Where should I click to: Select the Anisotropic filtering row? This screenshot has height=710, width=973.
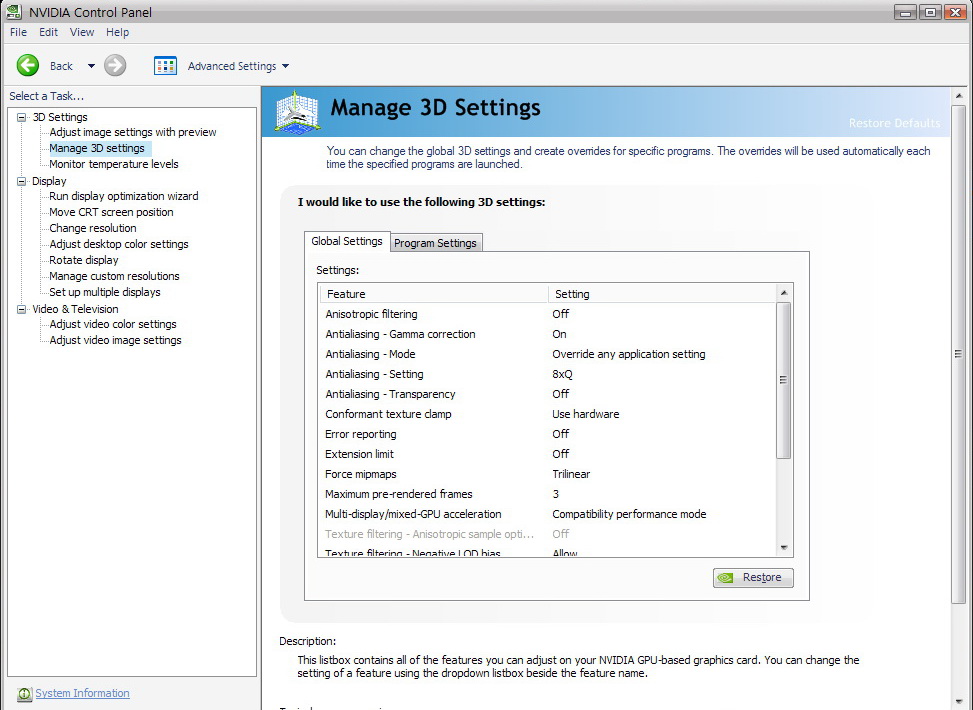point(547,314)
